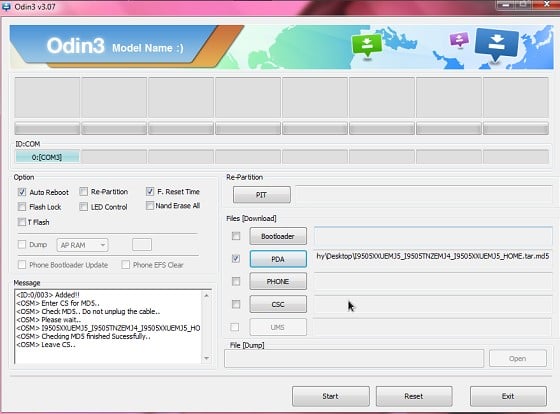Image resolution: width=560 pixels, height=414 pixels.
Task: Click the first progress bar under device slots
Action: pyautogui.click(x=47, y=128)
